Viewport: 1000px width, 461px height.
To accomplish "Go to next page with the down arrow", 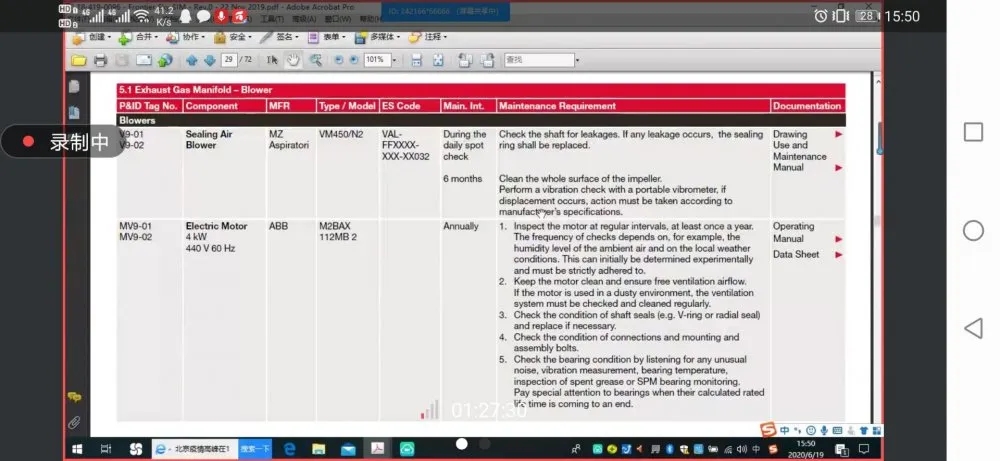I will click(x=209, y=61).
